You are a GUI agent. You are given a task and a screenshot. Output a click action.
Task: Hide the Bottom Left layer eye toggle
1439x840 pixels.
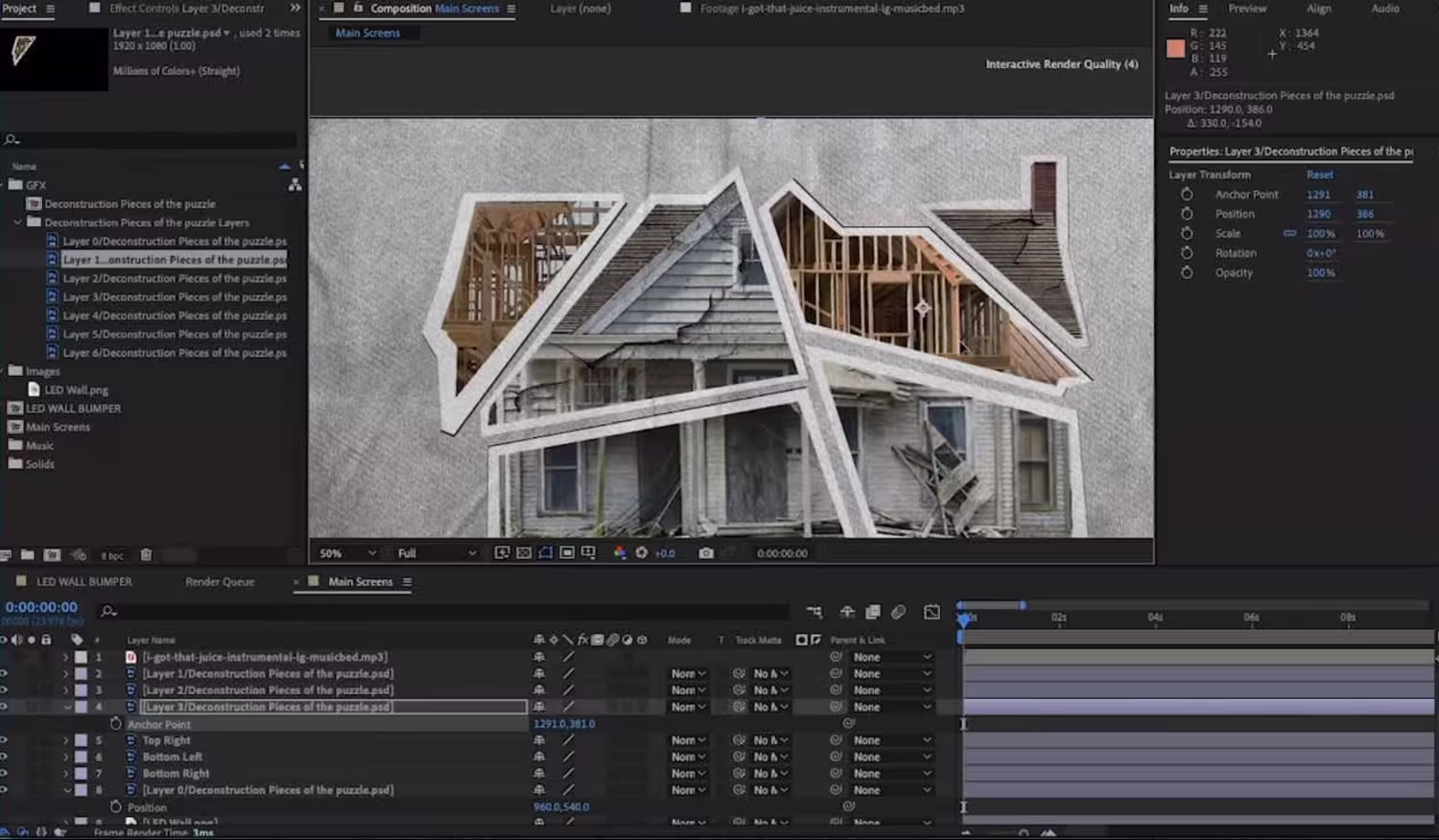(x=4, y=757)
